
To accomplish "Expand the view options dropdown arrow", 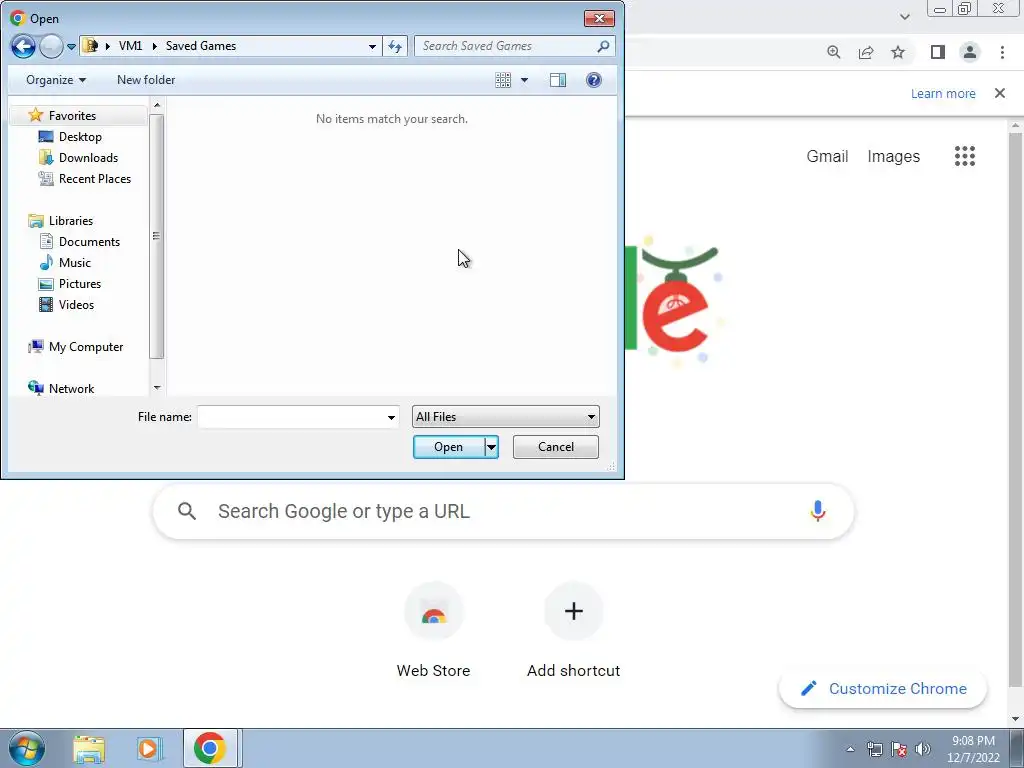I will coord(524,80).
